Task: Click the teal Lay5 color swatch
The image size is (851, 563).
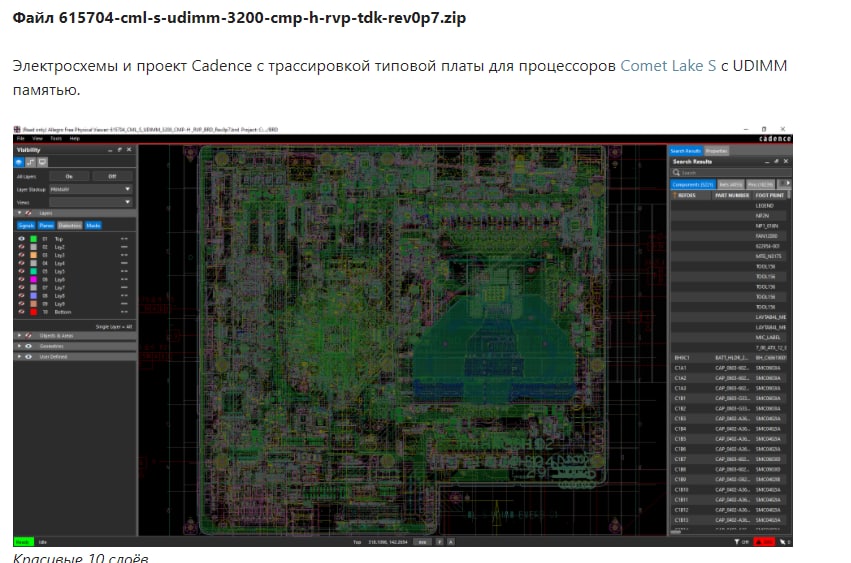Action: coord(33,271)
